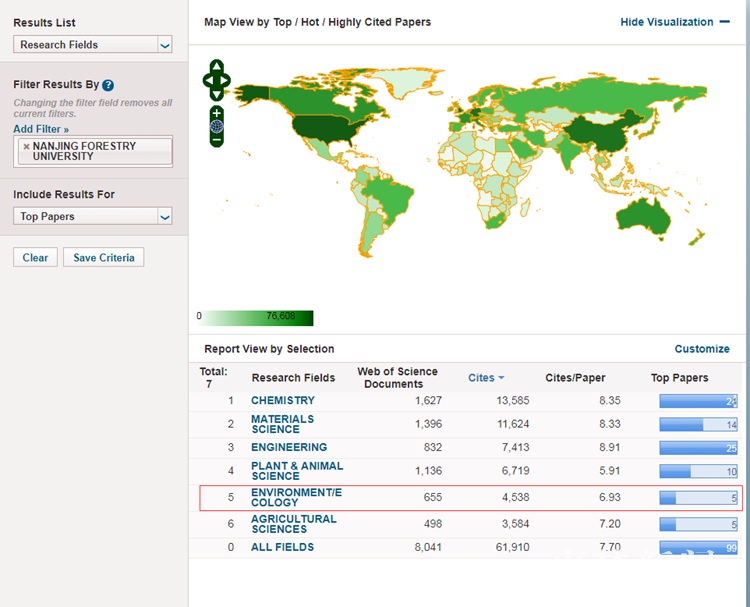Screen dimensions: 750x607
Task: Pan the map left with the arrow
Action: tap(207, 80)
